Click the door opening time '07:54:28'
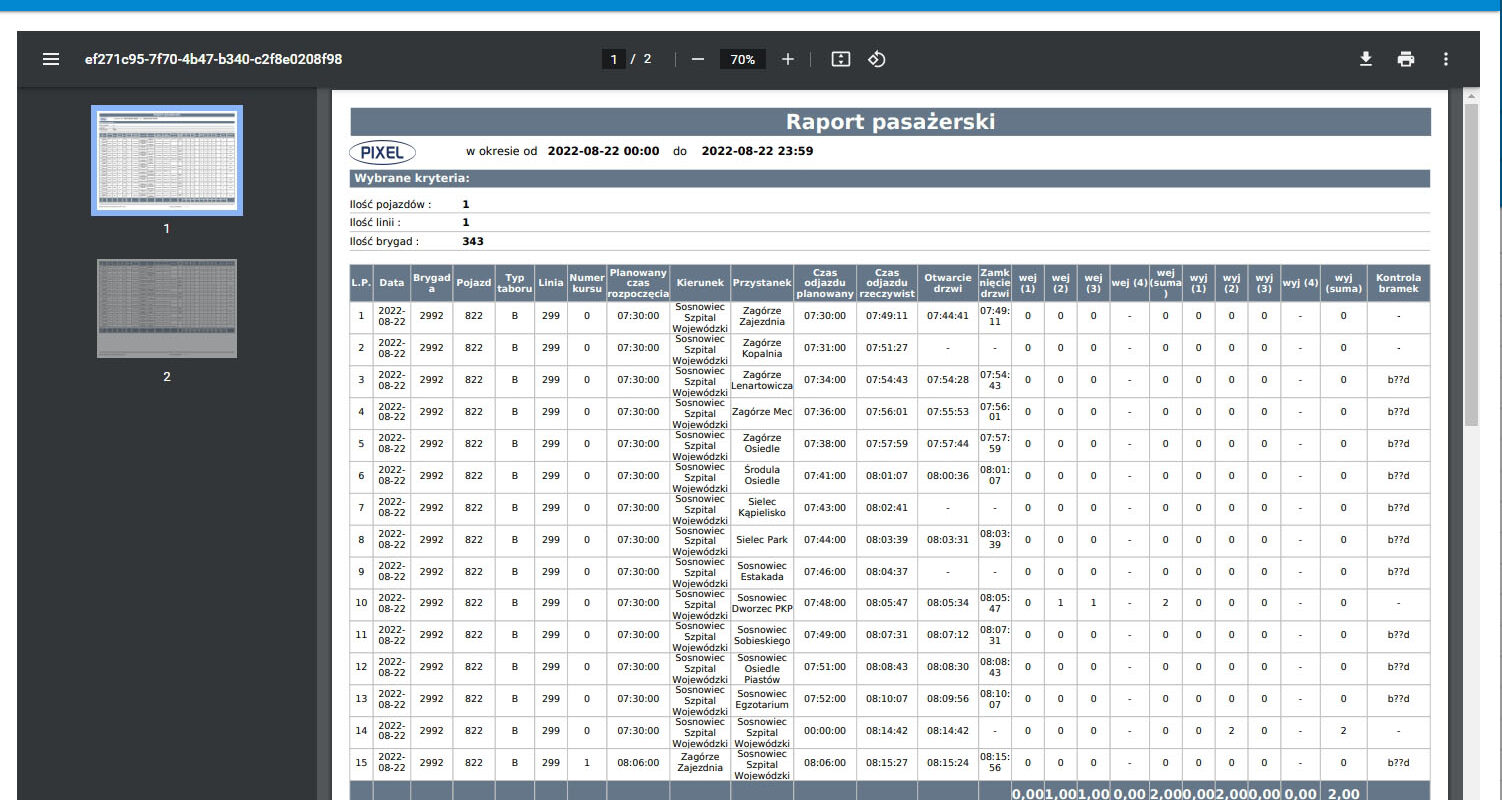 pyautogui.click(x=948, y=380)
